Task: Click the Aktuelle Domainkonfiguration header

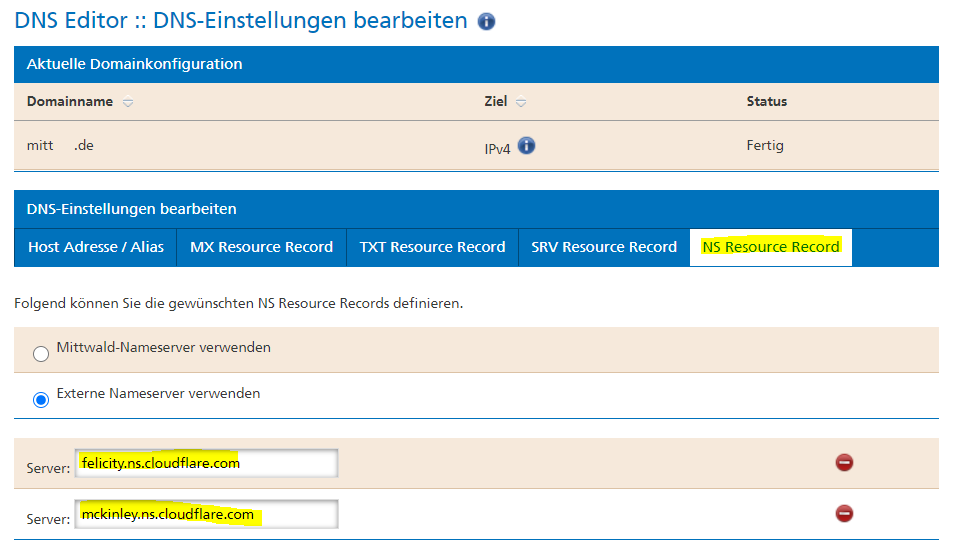Action: tap(476, 64)
